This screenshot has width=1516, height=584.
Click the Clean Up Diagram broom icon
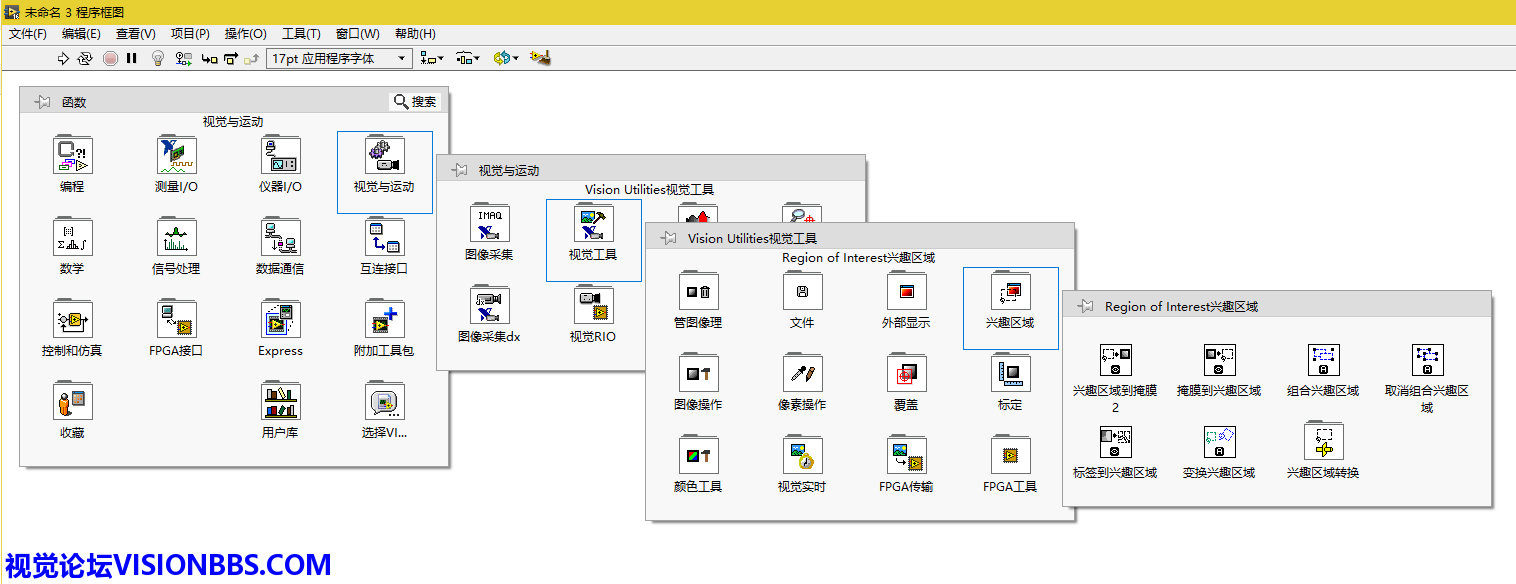click(540, 58)
